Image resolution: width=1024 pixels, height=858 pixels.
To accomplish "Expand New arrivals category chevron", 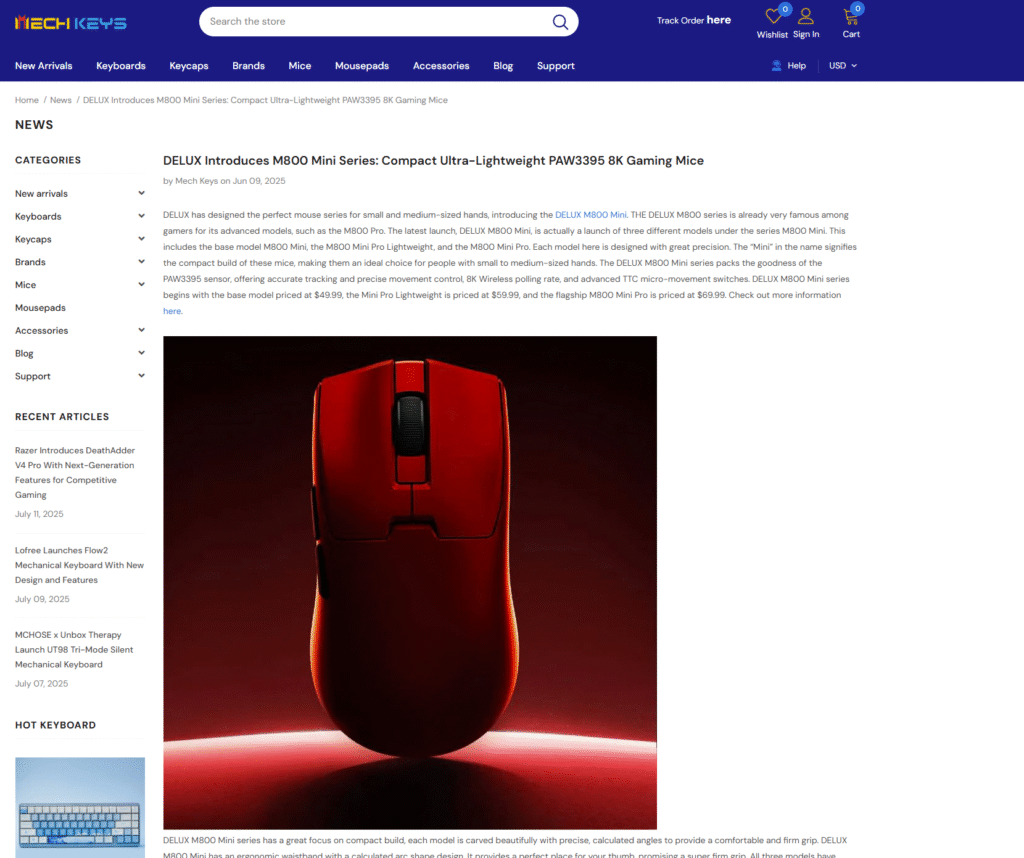I will click(141, 193).
